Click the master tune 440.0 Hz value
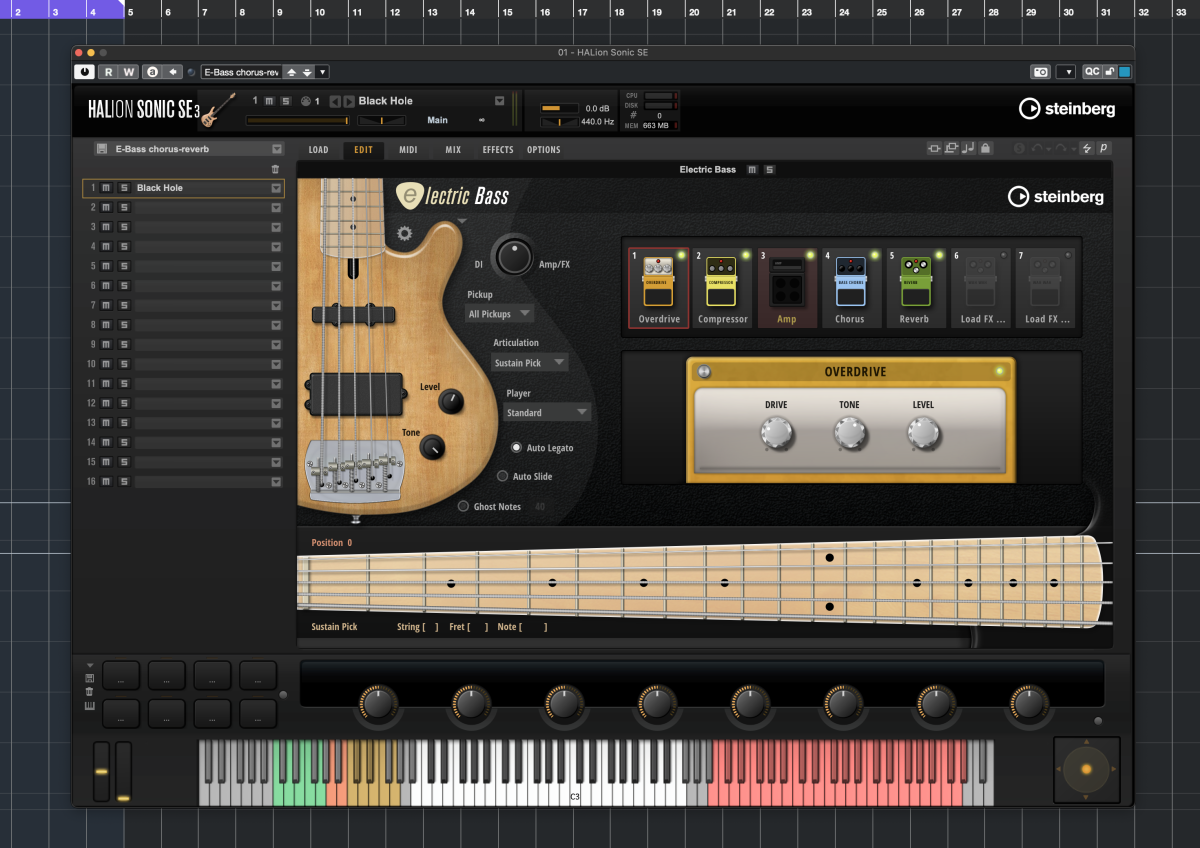Viewport: 1200px width, 848px height. [x=597, y=122]
